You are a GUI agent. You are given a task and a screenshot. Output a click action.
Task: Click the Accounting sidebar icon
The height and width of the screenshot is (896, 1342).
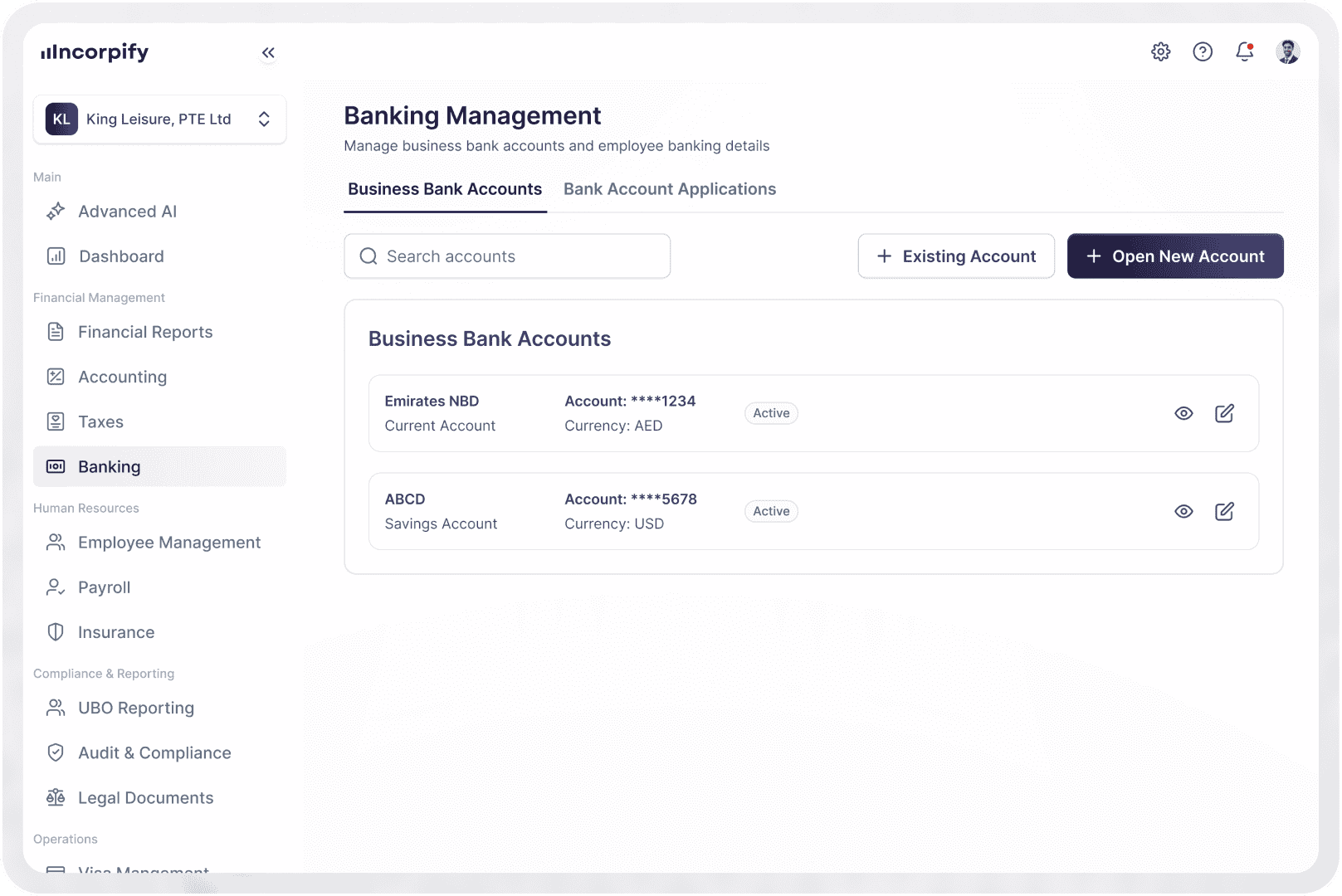[x=55, y=376]
